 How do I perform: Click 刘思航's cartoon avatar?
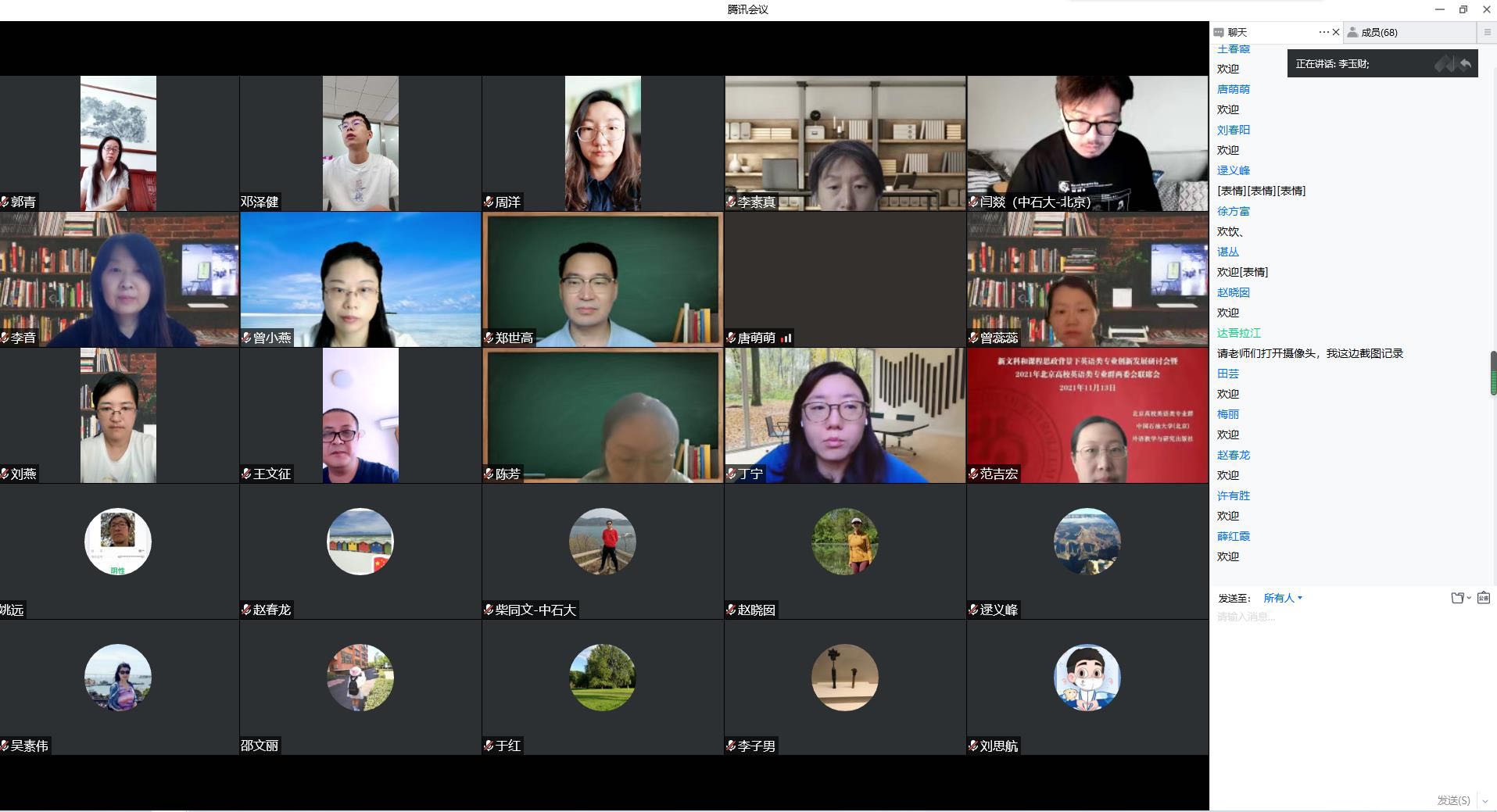click(1087, 678)
